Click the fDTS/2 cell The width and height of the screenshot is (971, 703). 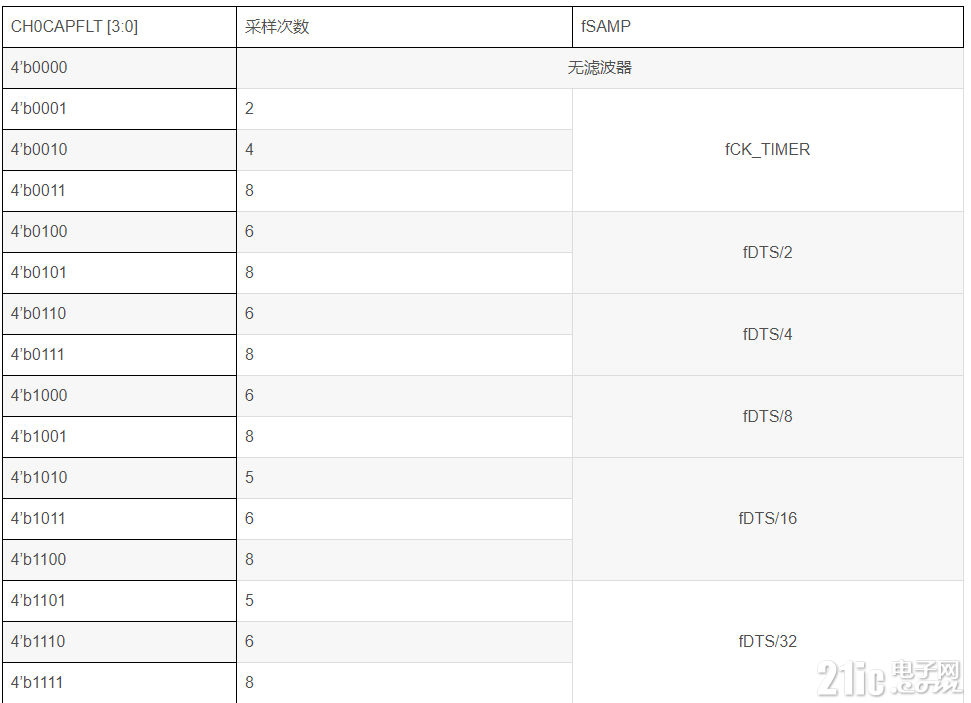pos(768,253)
